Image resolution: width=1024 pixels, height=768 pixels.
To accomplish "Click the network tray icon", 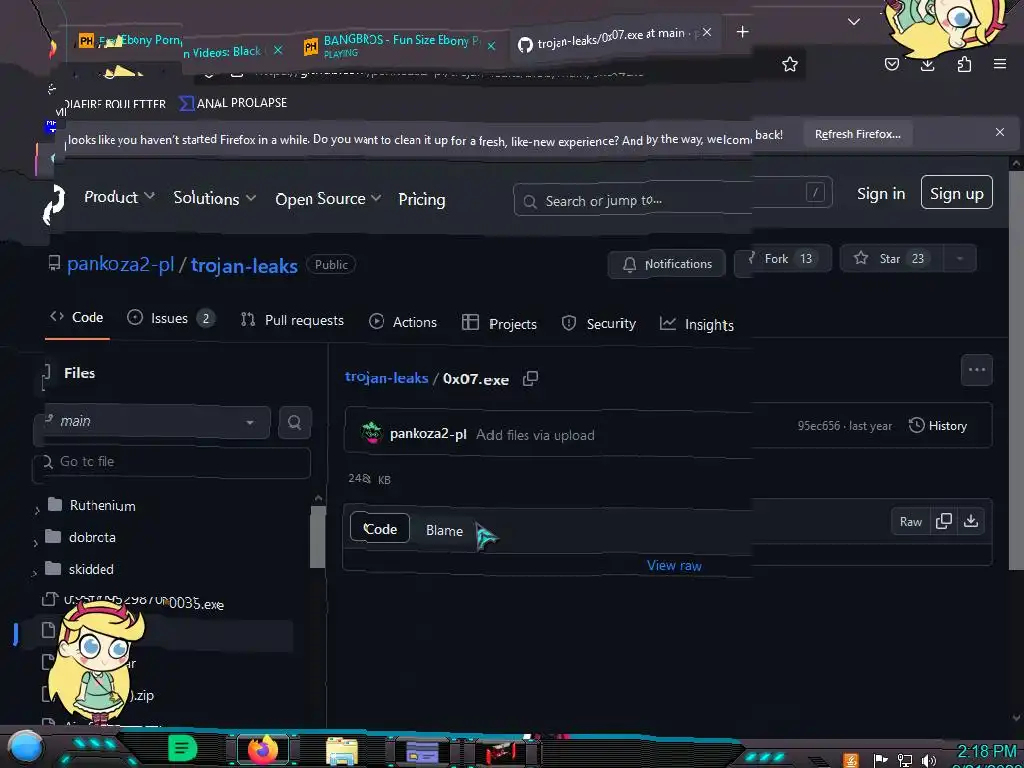I will coord(905,760).
